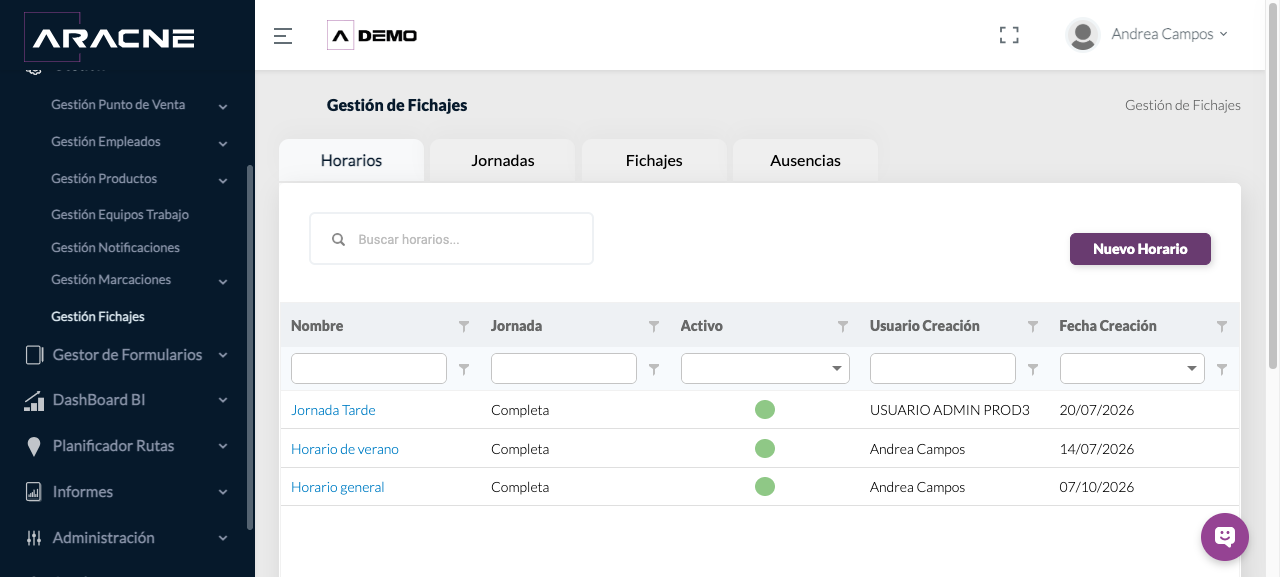Viewport: 1280px width, 577px height.
Task: Click the Planificador Rutas pin icon
Action: point(34,446)
